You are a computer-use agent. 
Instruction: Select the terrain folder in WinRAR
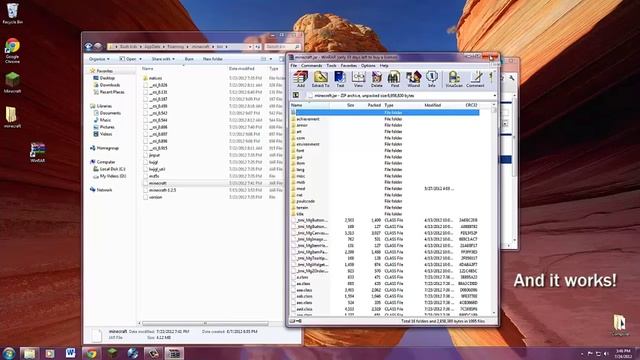[302, 208]
